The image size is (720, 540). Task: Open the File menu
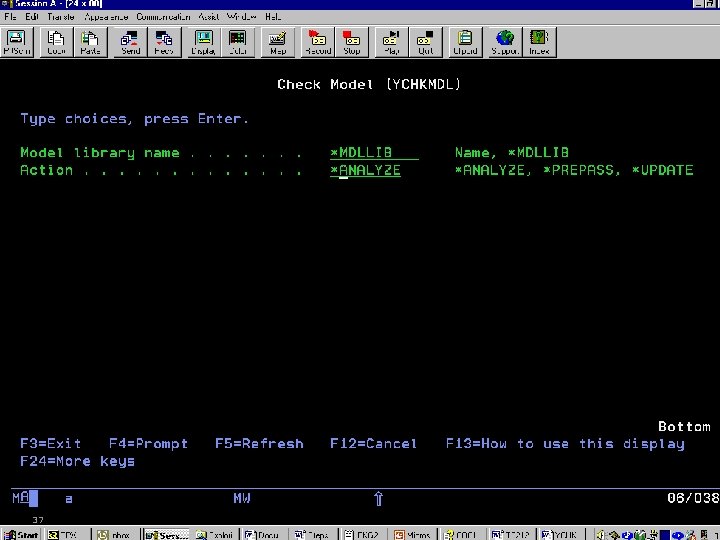coord(10,17)
